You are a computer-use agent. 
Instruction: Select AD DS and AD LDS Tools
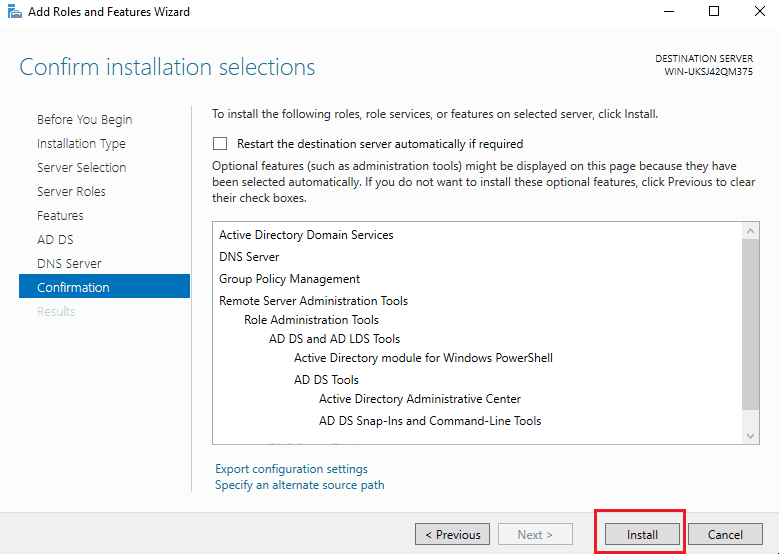pos(334,339)
